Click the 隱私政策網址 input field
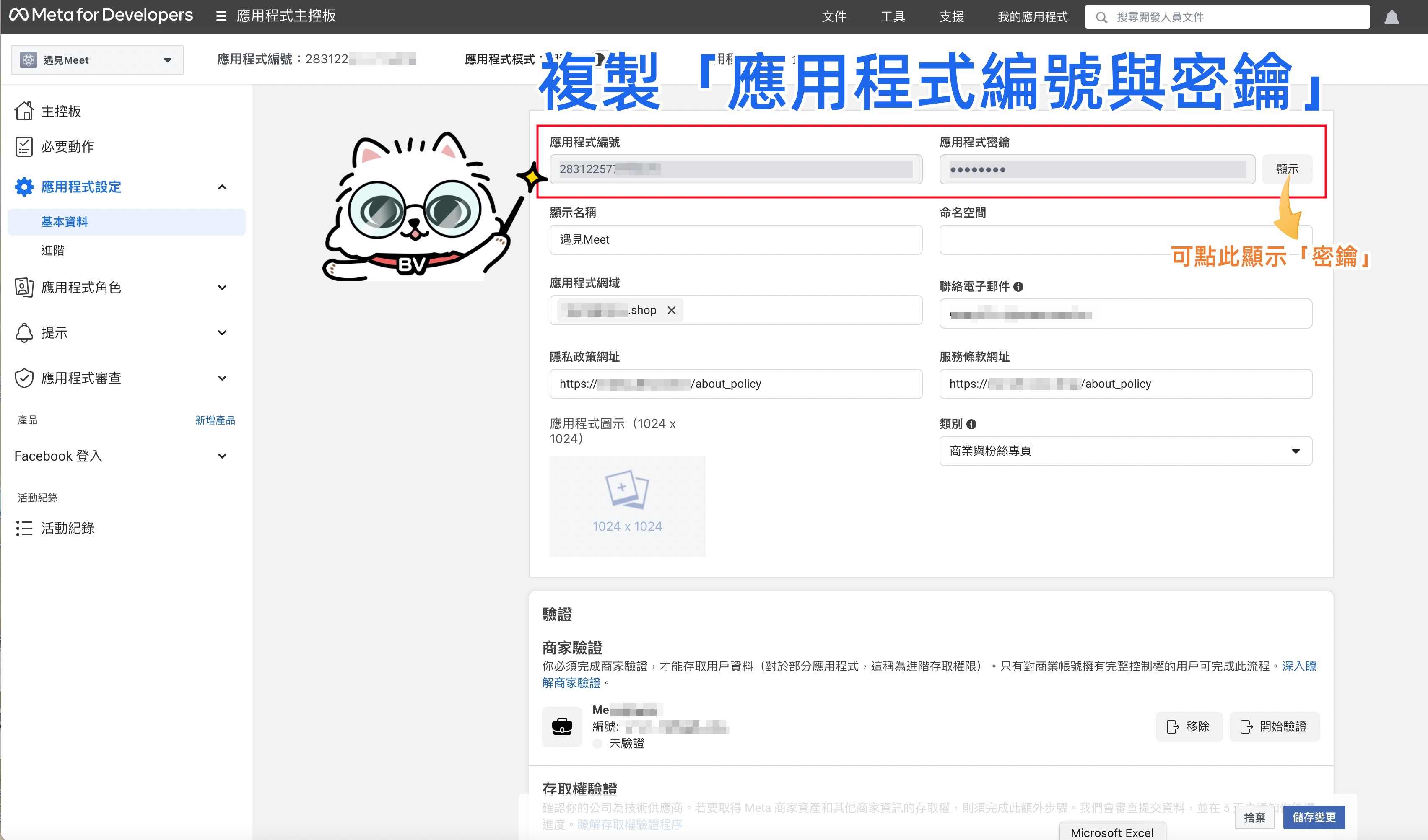This screenshot has height=840, width=1428. [x=735, y=384]
